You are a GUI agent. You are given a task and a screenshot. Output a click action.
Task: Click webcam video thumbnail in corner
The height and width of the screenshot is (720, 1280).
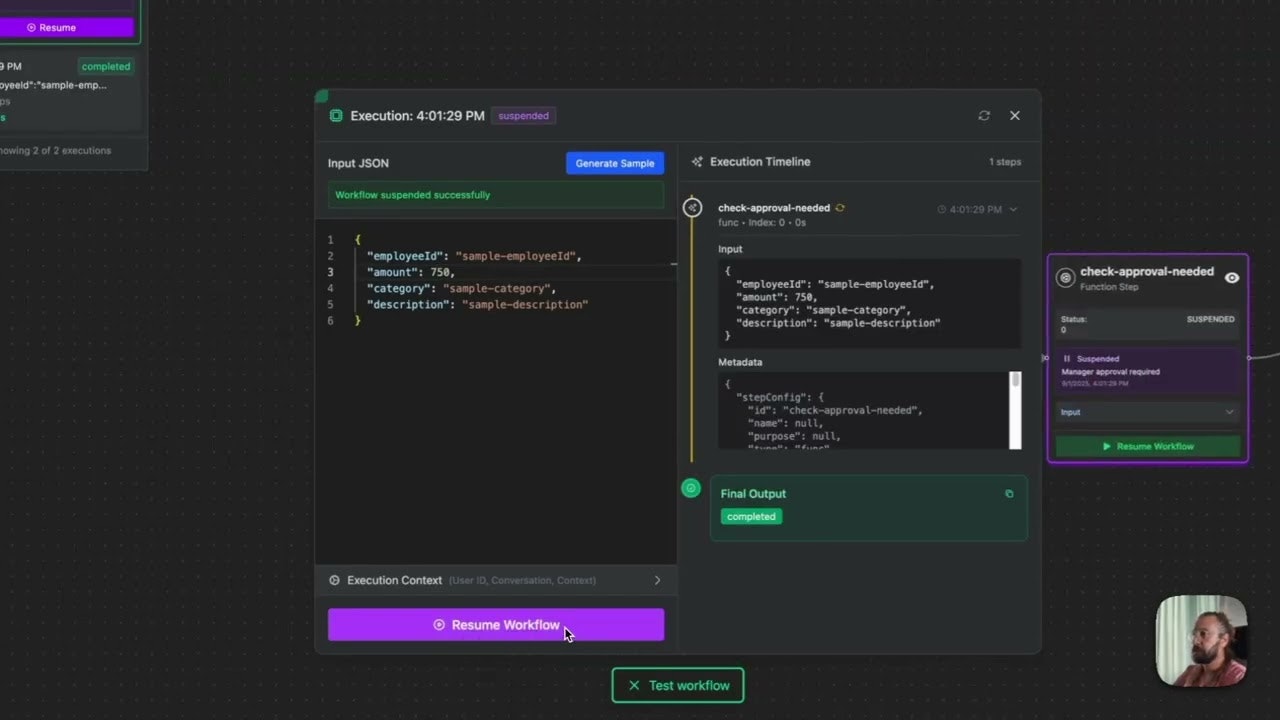point(1202,641)
